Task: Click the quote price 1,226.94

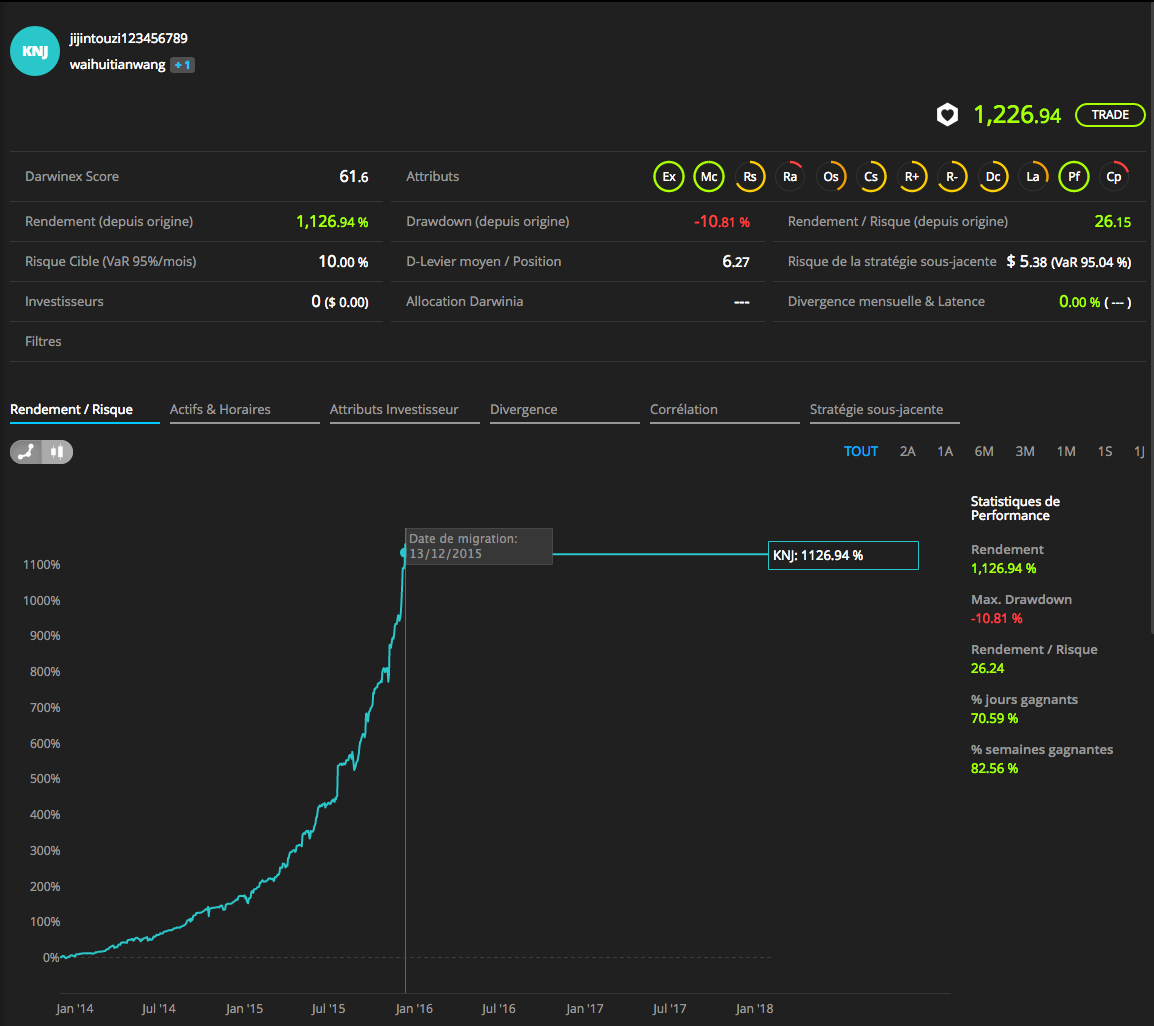Action: (x=1016, y=115)
